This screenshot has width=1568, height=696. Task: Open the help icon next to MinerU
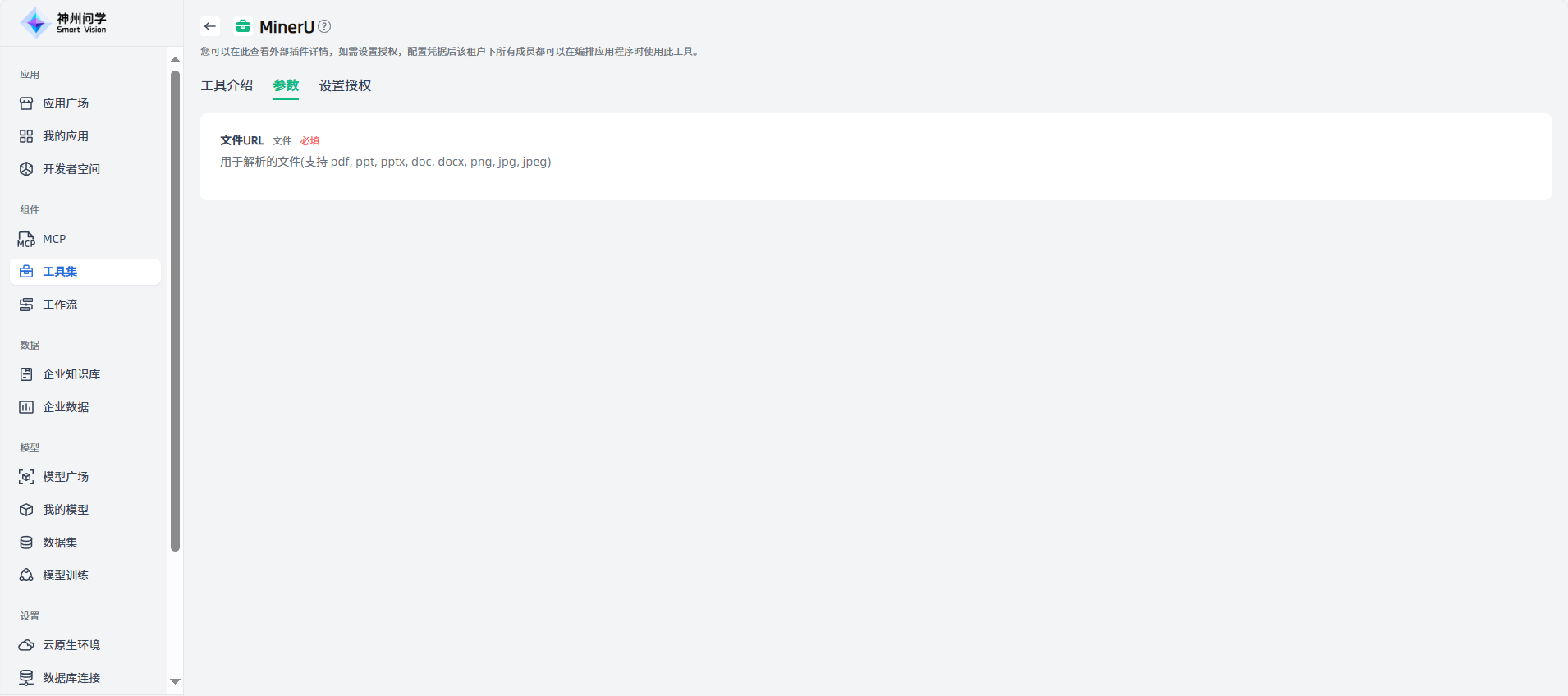(x=324, y=26)
